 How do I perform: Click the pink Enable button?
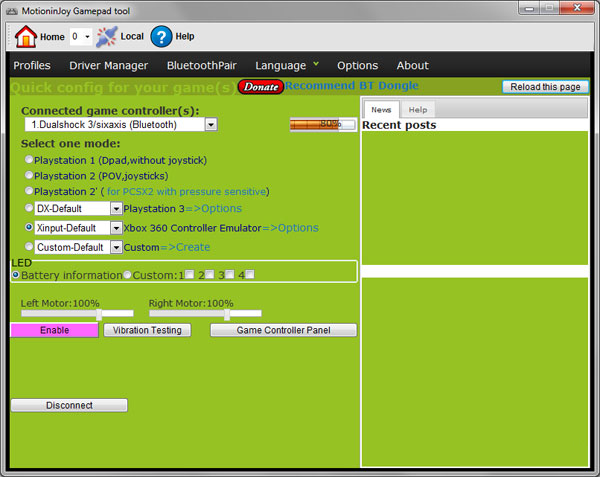54,330
